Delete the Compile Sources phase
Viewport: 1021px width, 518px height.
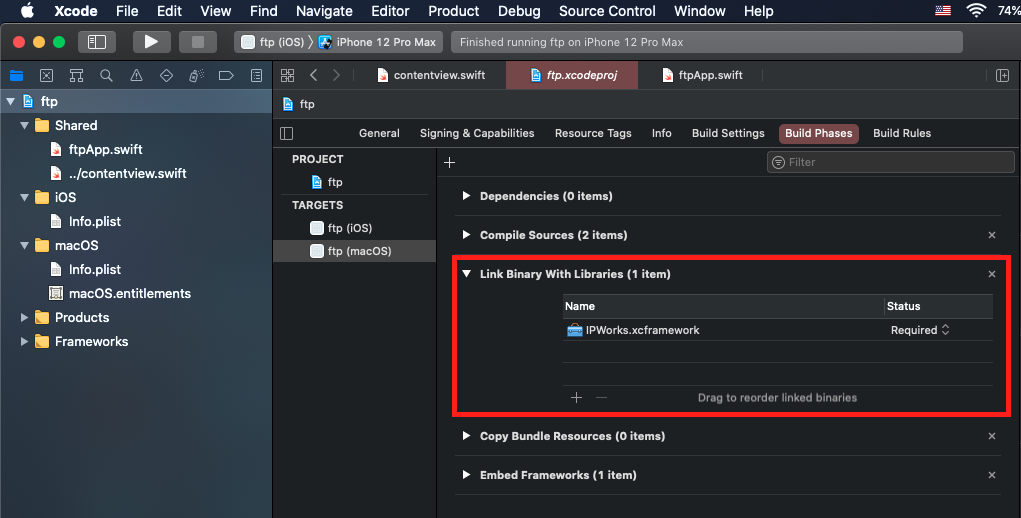(x=992, y=235)
